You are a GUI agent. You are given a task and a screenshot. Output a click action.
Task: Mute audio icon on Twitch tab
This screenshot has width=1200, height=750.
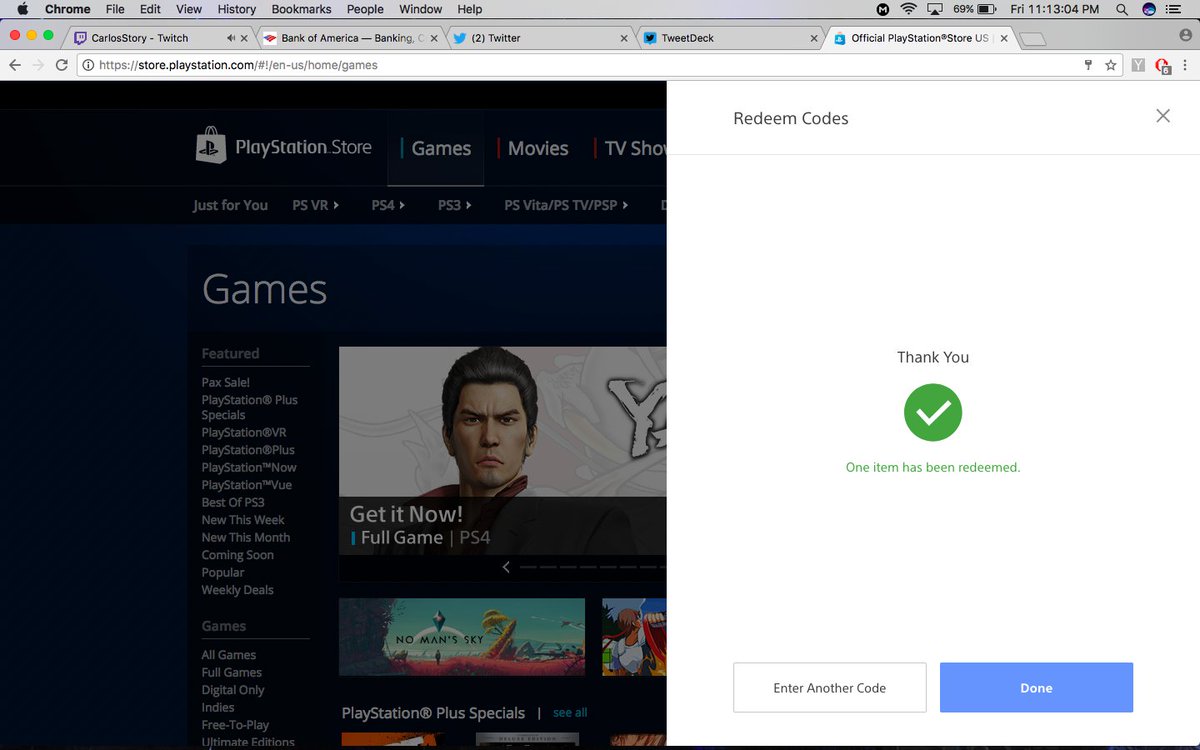(231, 38)
